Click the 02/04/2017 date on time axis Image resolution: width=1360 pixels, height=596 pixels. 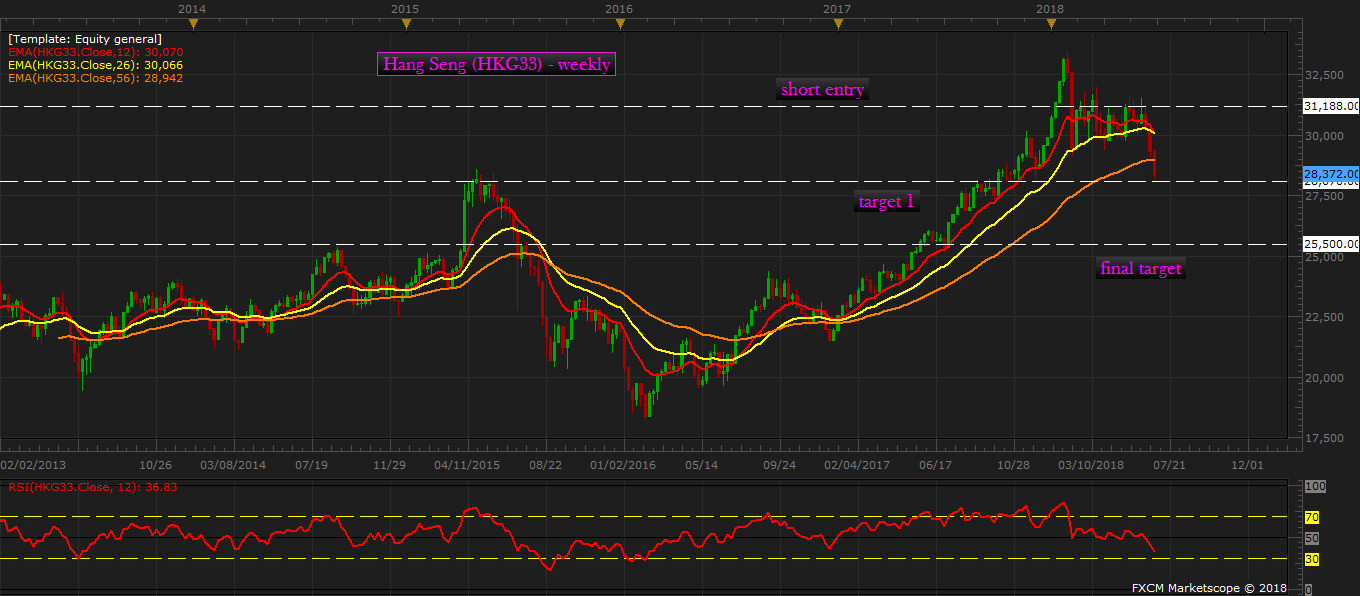[857, 465]
